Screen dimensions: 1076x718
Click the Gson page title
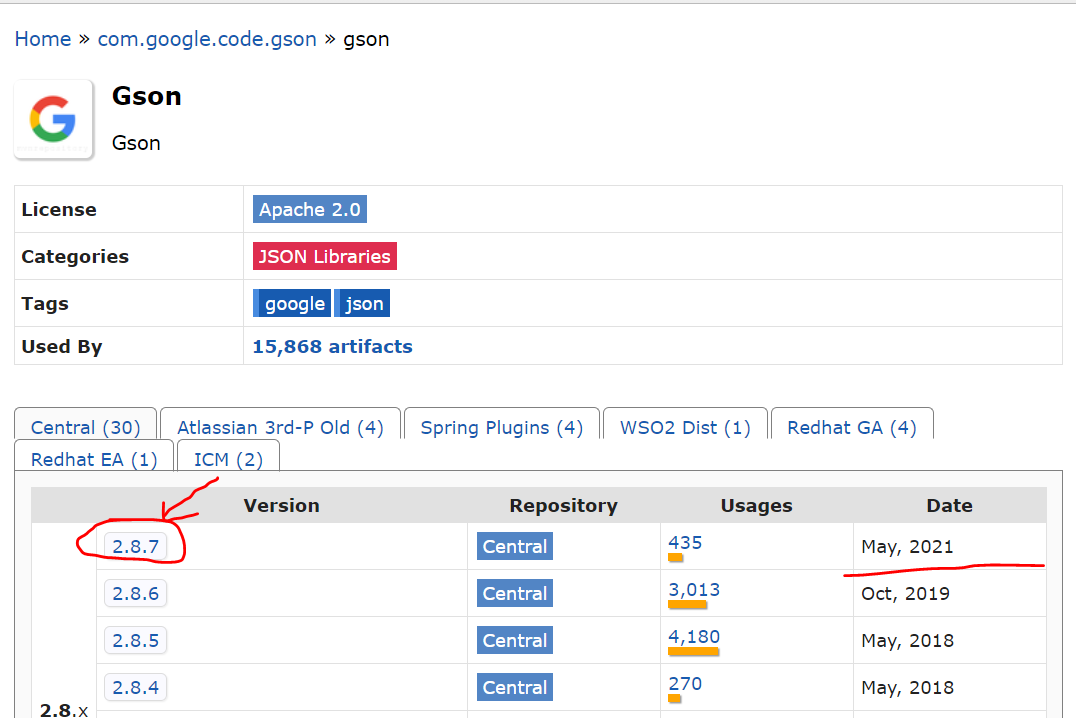pos(147,96)
